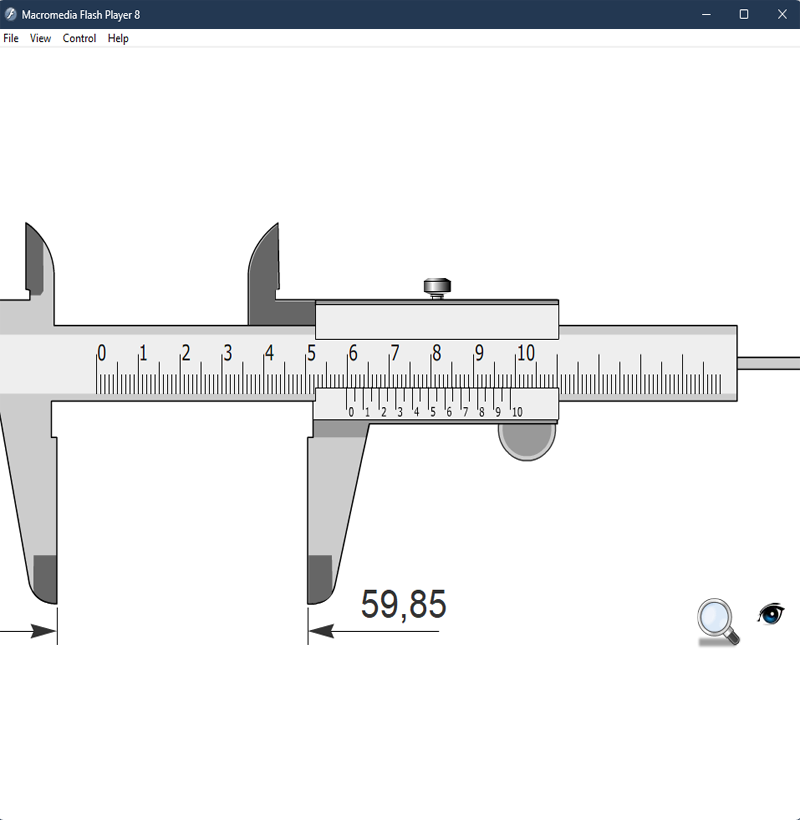Viewport: 800px width, 820px height.
Task: Open the File menu
Action: point(11,38)
